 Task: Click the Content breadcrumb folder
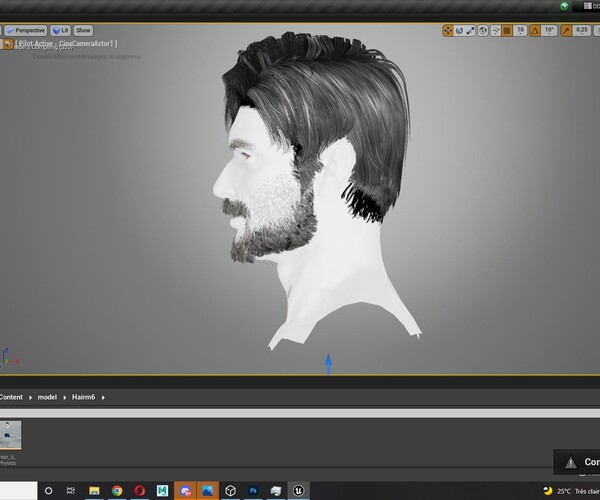11,397
